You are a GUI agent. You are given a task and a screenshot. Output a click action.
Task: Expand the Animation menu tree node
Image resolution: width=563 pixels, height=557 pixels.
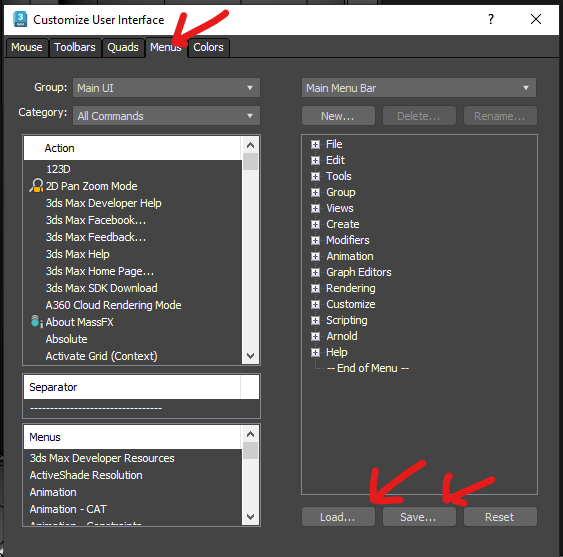coord(315,256)
